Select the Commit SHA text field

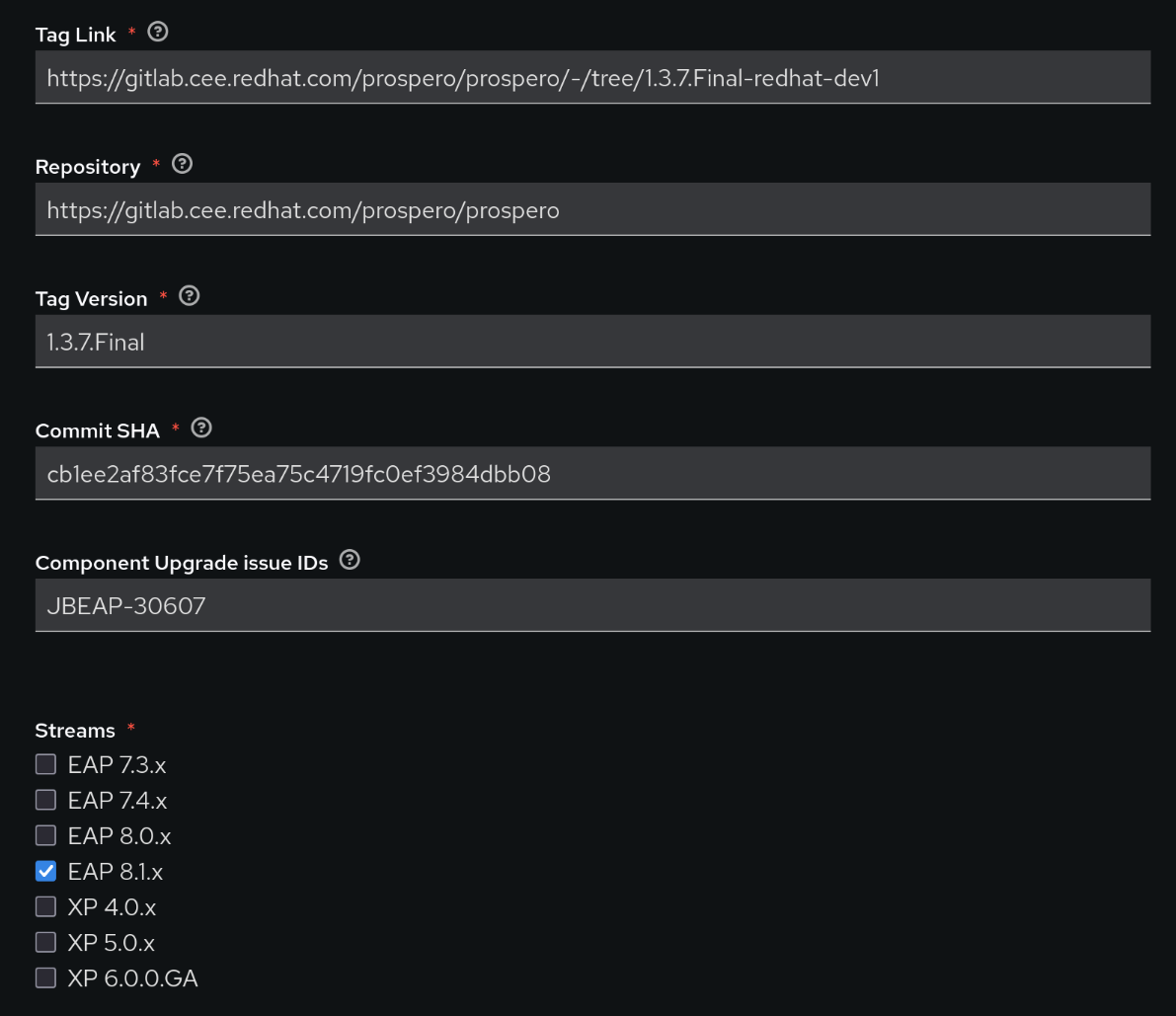pos(592,474)
